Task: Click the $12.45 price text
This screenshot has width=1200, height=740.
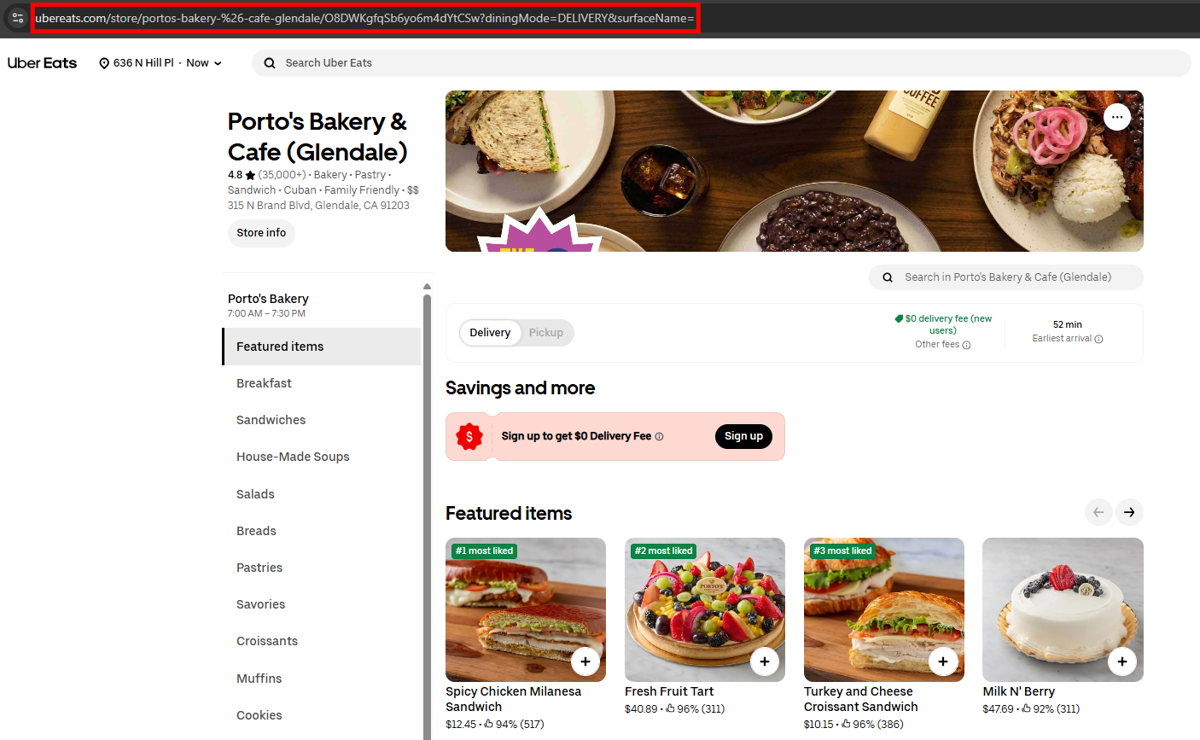Action: tap(461, 724)
